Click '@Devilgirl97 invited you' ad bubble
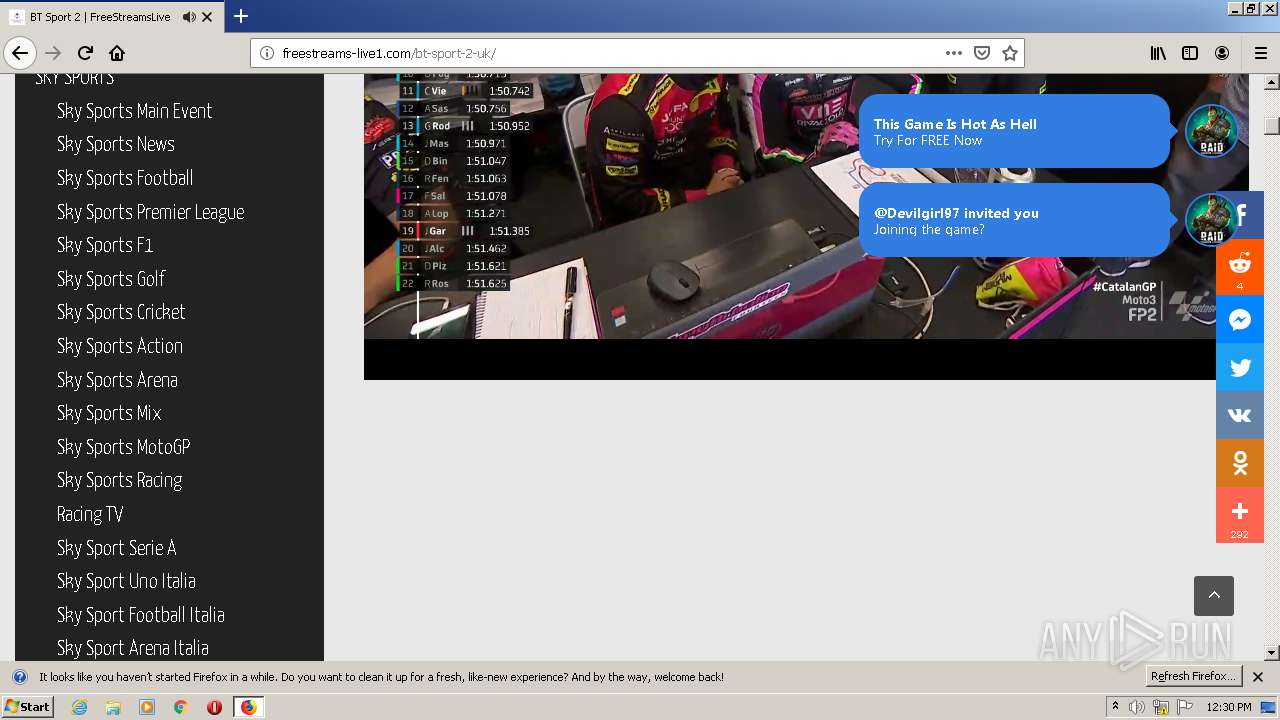This screenshot has width=1280, height=720. tap(1013, 220)
